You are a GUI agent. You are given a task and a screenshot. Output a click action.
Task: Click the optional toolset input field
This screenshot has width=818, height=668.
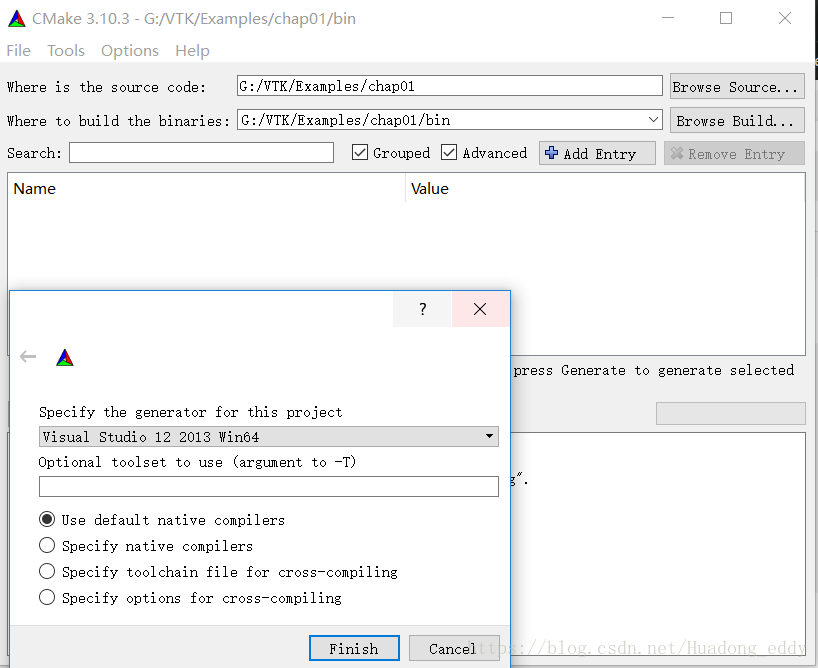click(269, 486)
